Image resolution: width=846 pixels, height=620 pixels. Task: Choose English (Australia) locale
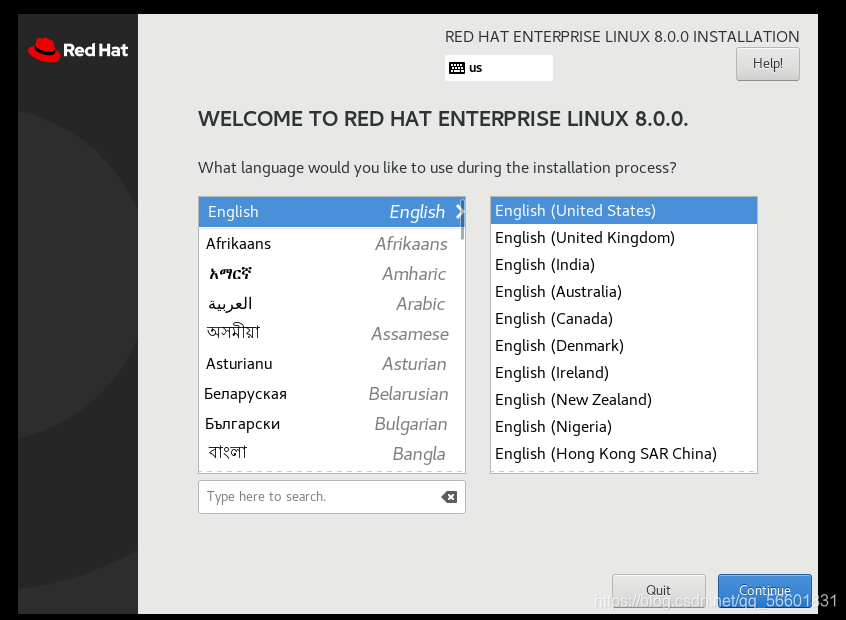tap(624, 291)
